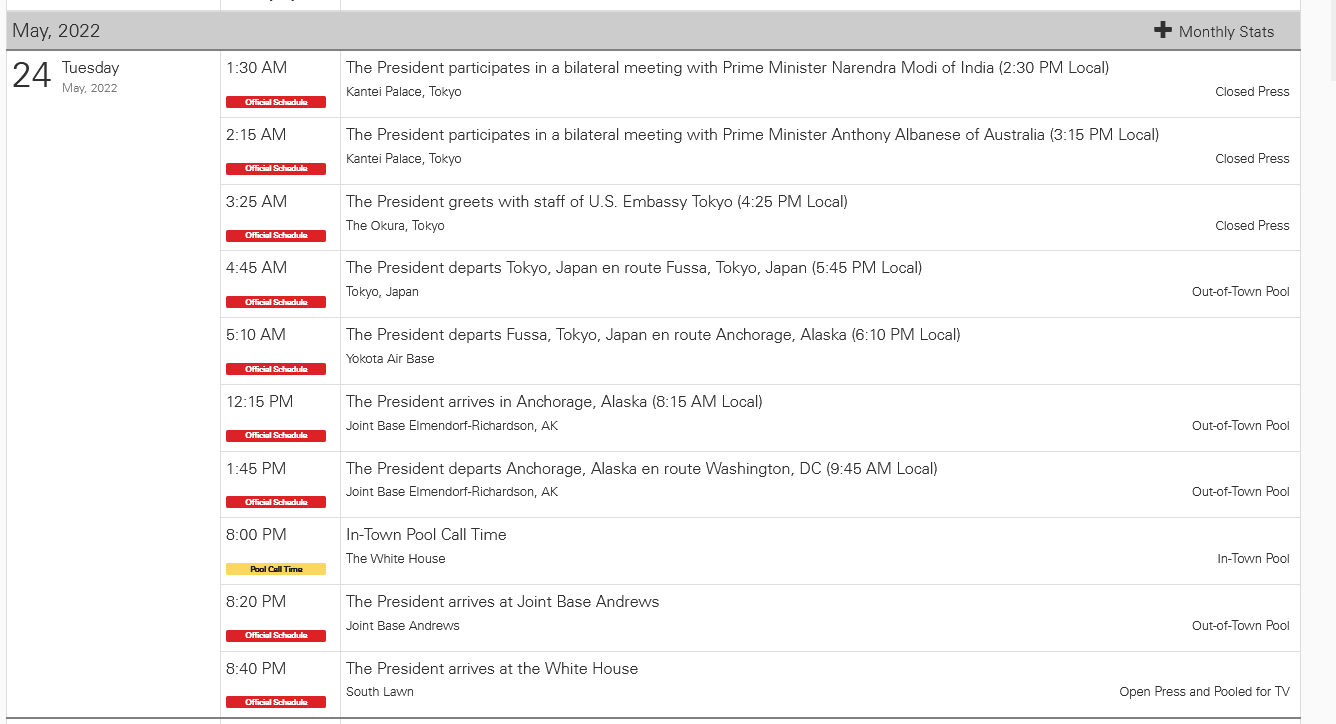Click the 5:10 AM time label
Viewport: 1336px width, 724px height.
coord(256,335)
